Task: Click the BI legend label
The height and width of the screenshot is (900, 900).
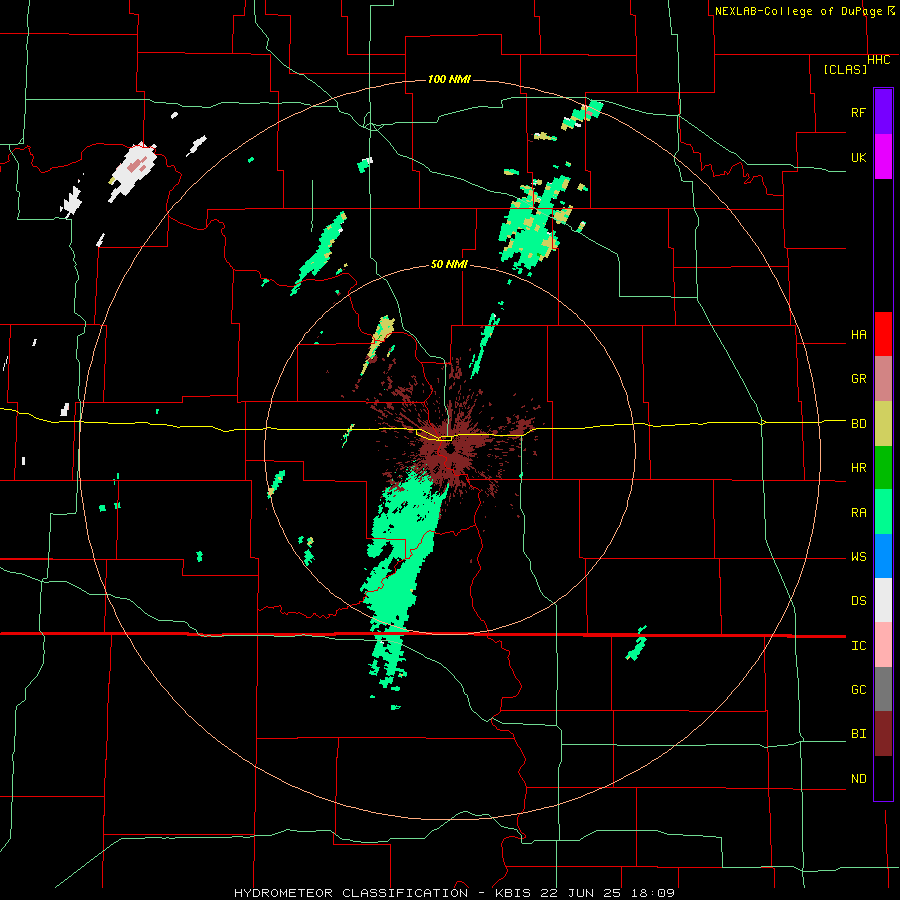Action: (858, 734)
